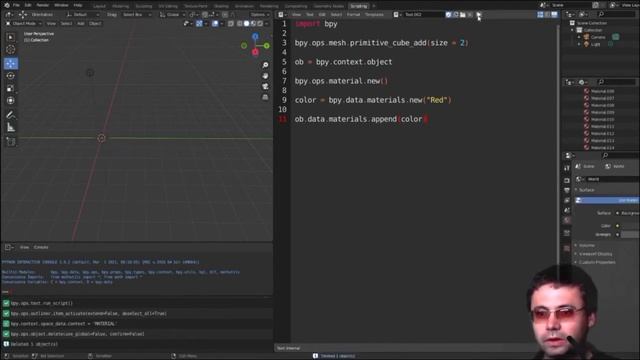Click the viewport pan hand icon
The width and height of the screenshot is (640, 360).
265,76
